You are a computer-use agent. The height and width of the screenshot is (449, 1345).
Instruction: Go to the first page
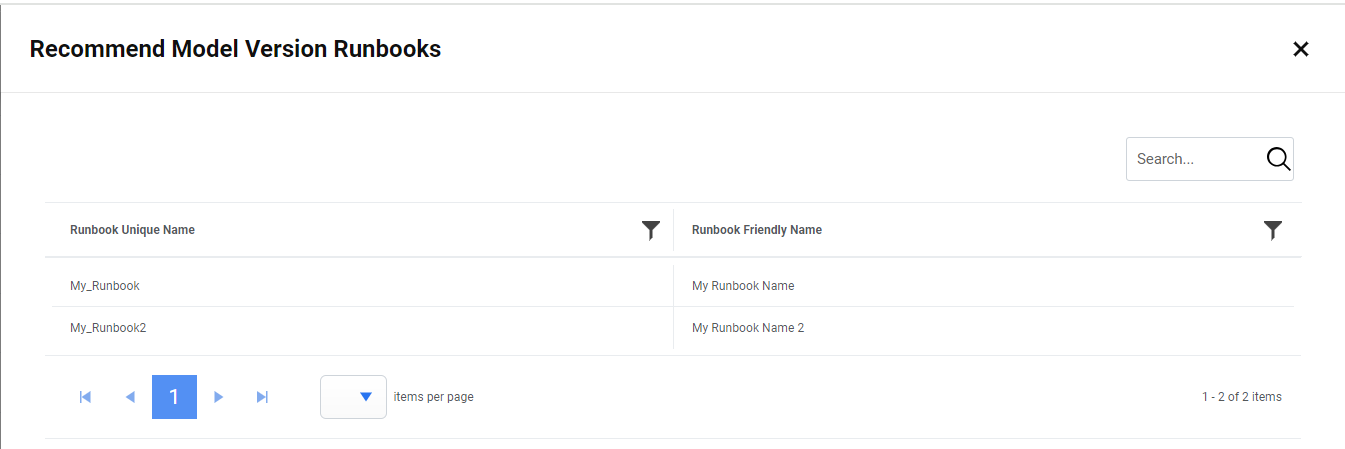point(85,397)
